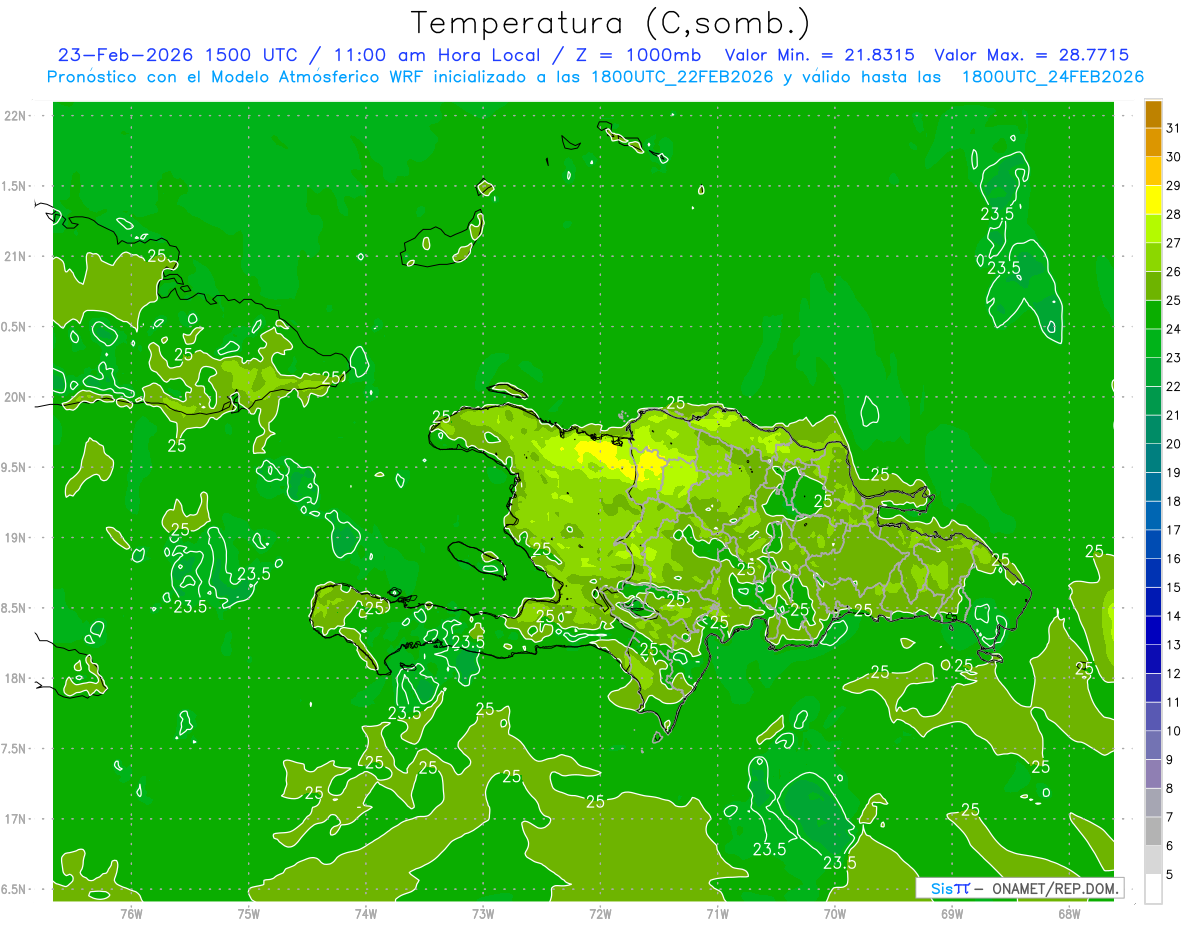Click the '1800UTC_24FEB2026' valid-until time text

click(1052, 77)
